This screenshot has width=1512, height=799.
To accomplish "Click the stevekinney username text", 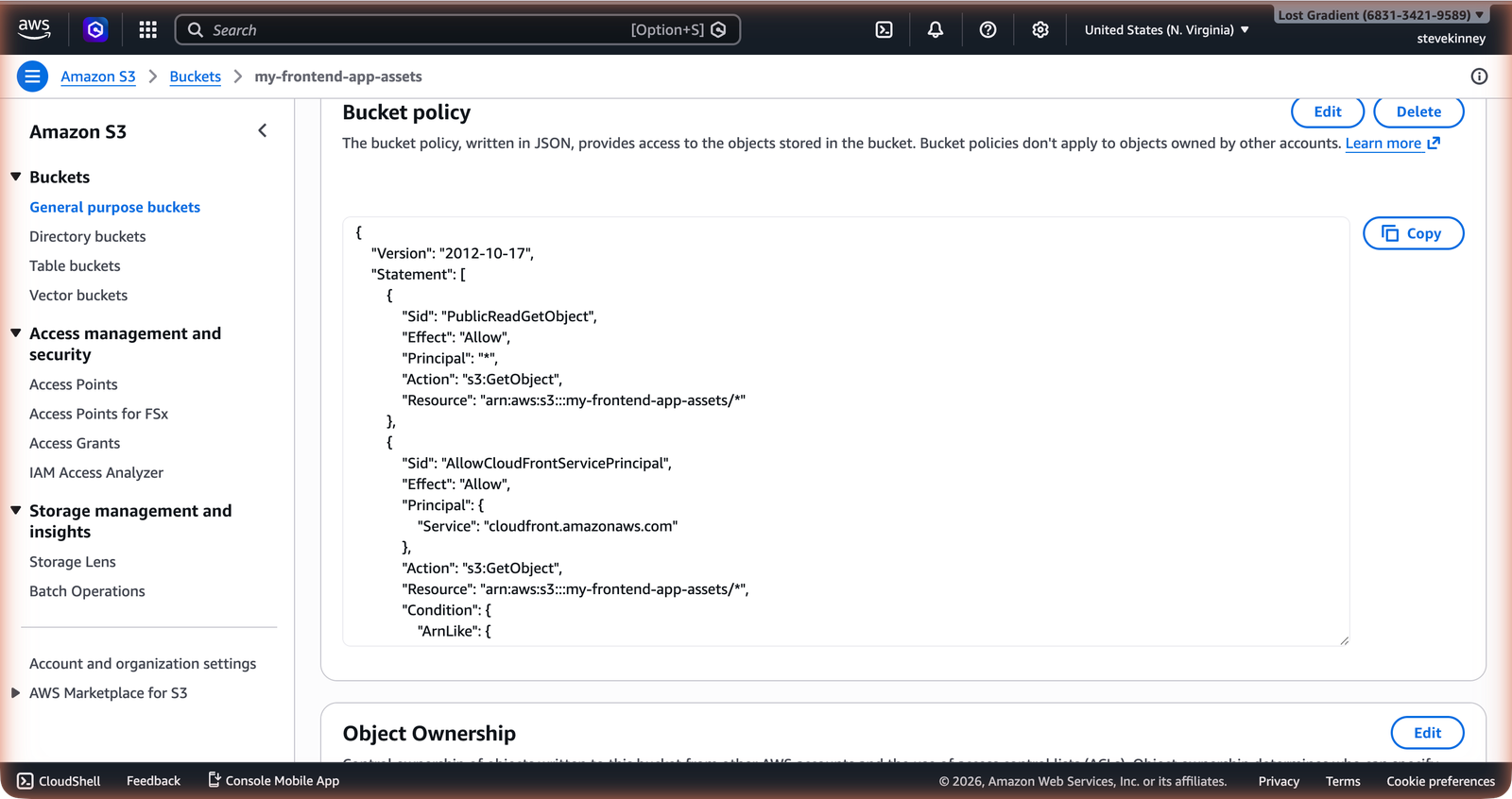I will 1451,39.
